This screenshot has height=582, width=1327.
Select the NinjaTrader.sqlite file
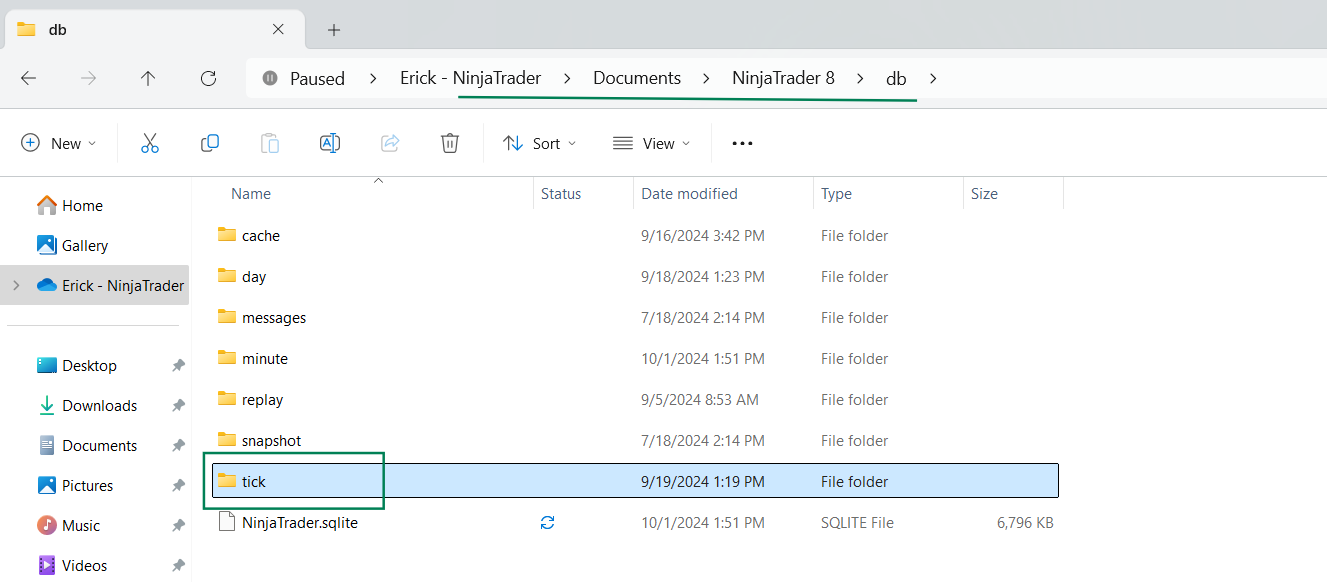coord(299,523)
